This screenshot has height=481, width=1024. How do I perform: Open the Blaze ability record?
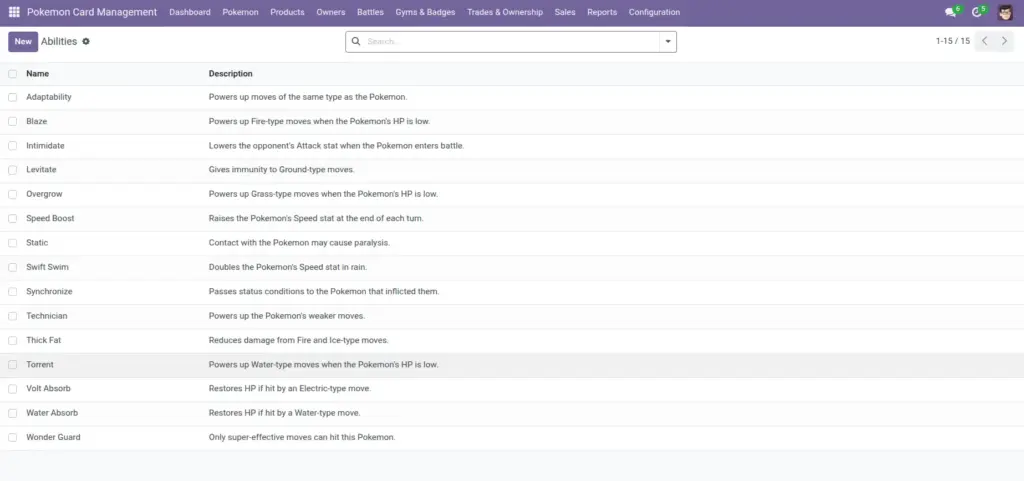(37, 121)
